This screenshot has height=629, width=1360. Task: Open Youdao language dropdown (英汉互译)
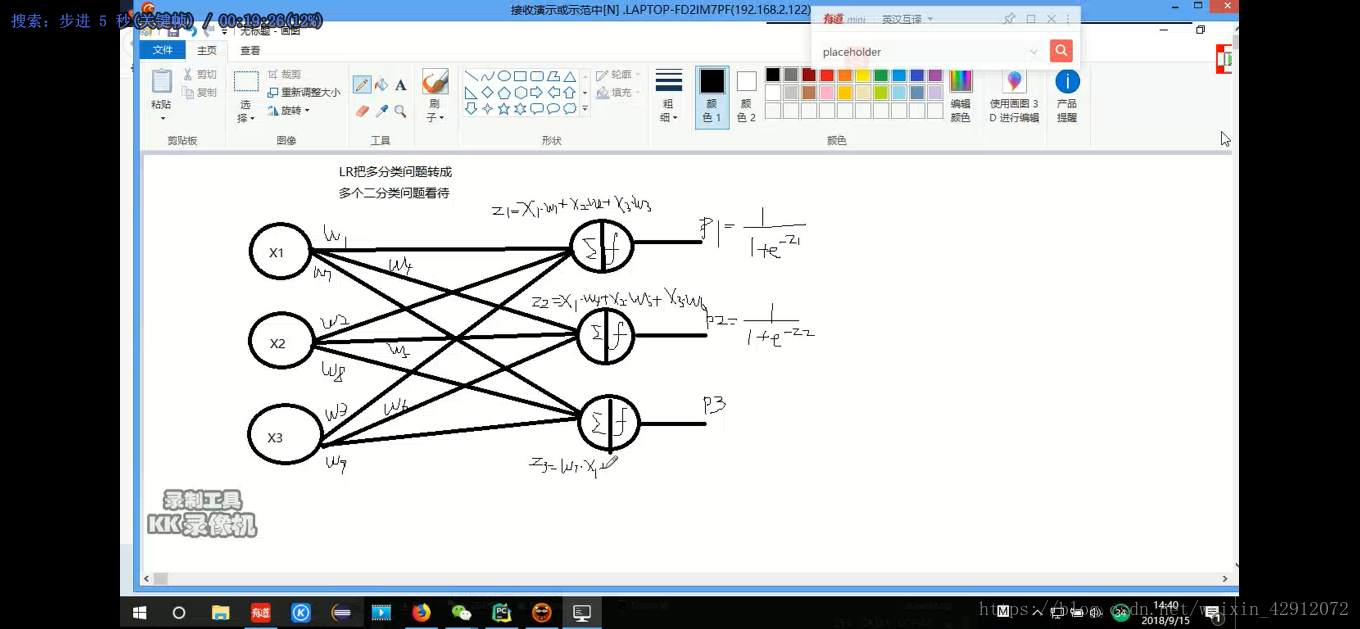907,19
